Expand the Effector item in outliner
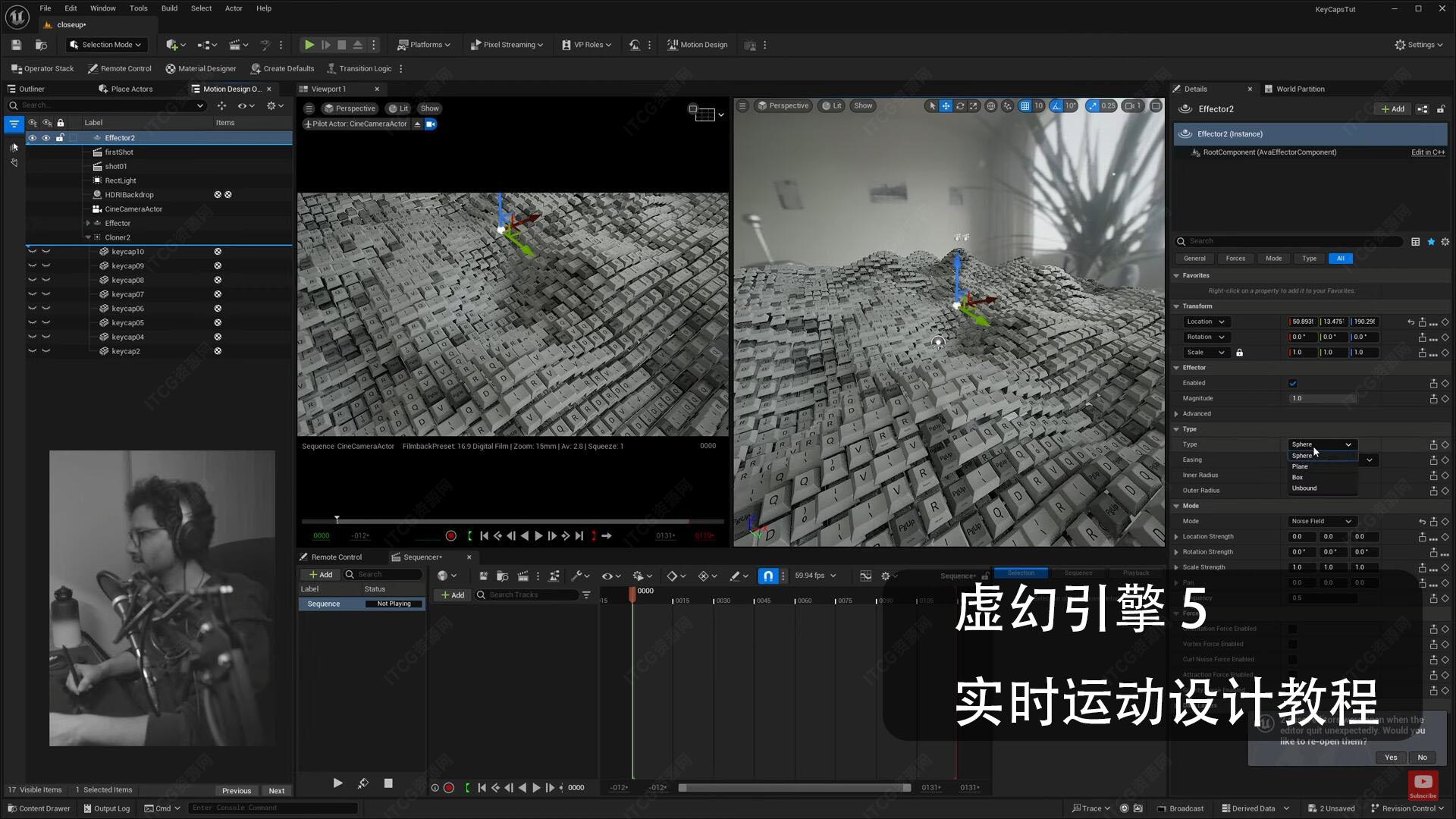The width and height of the screenshot is (1456, 819). tap(88, 223)
